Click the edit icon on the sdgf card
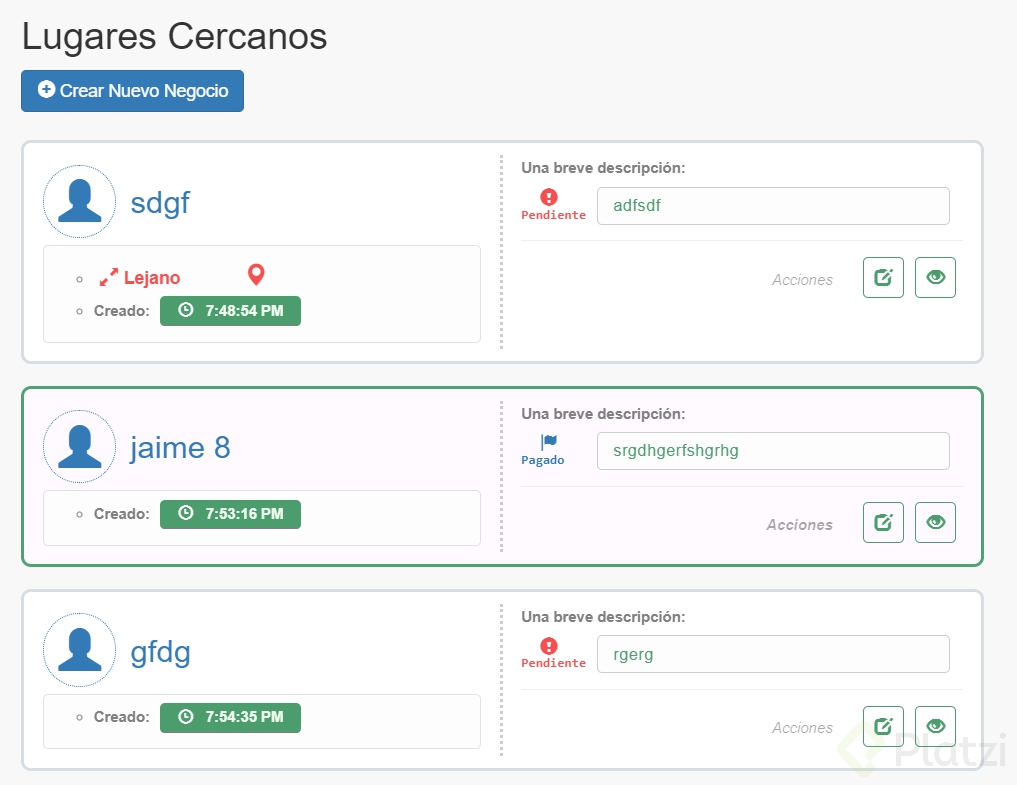Image resolution: width=1017 pixels, height=785 pixels. [x=883, y=277]
